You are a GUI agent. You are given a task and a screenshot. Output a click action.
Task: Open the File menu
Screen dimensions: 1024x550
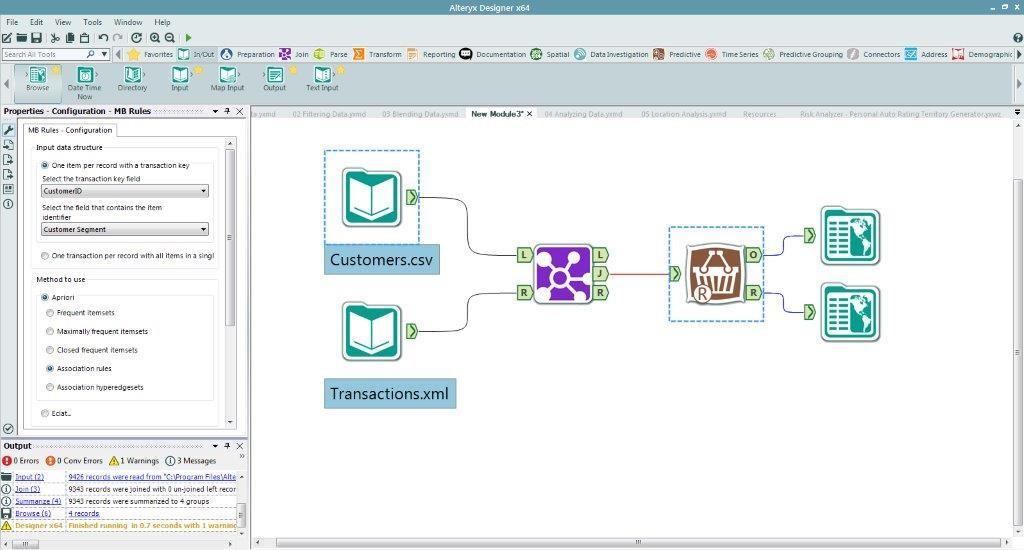[12, 22]
